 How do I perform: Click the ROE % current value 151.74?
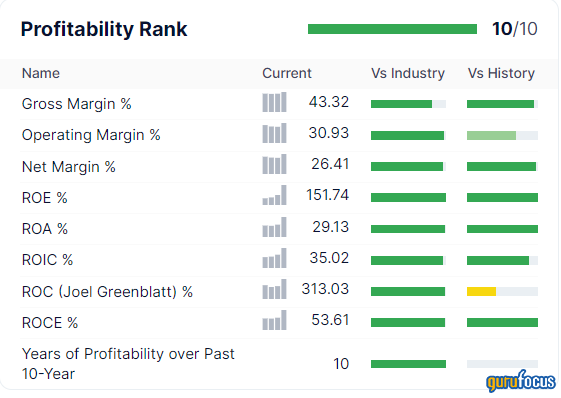tap(327, 195)
